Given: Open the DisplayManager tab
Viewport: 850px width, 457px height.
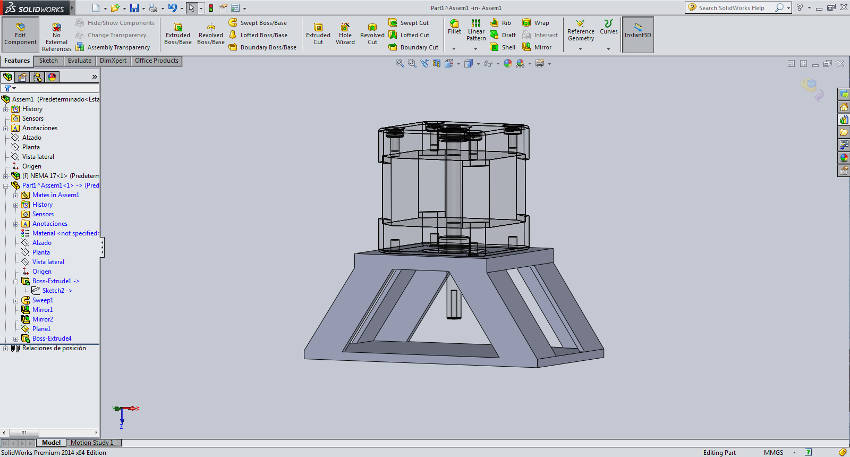Looking at the screenshot, I should 52,77.
